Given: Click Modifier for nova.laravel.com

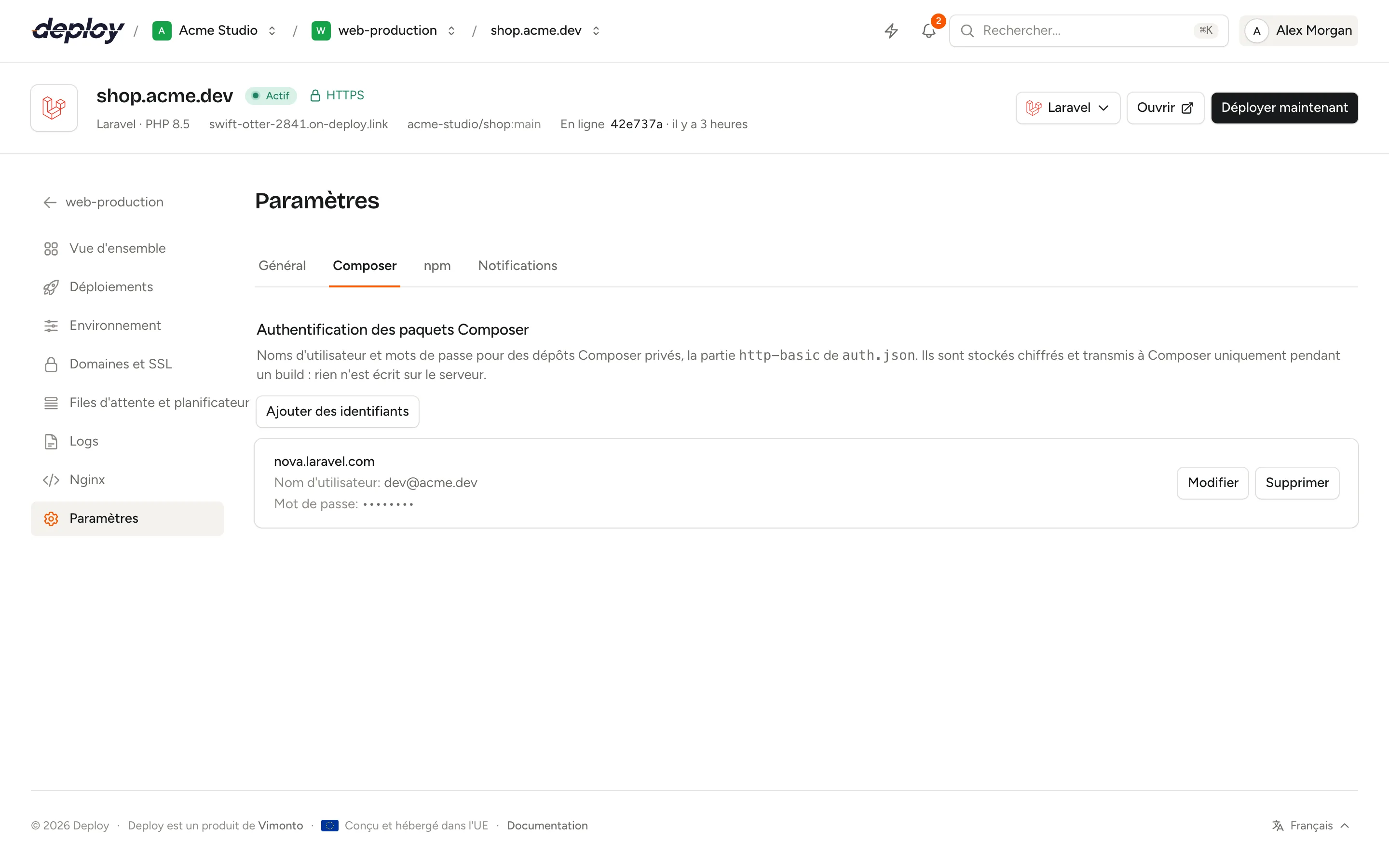Looking at the screenshot, I should click(x=1212, y=483).
